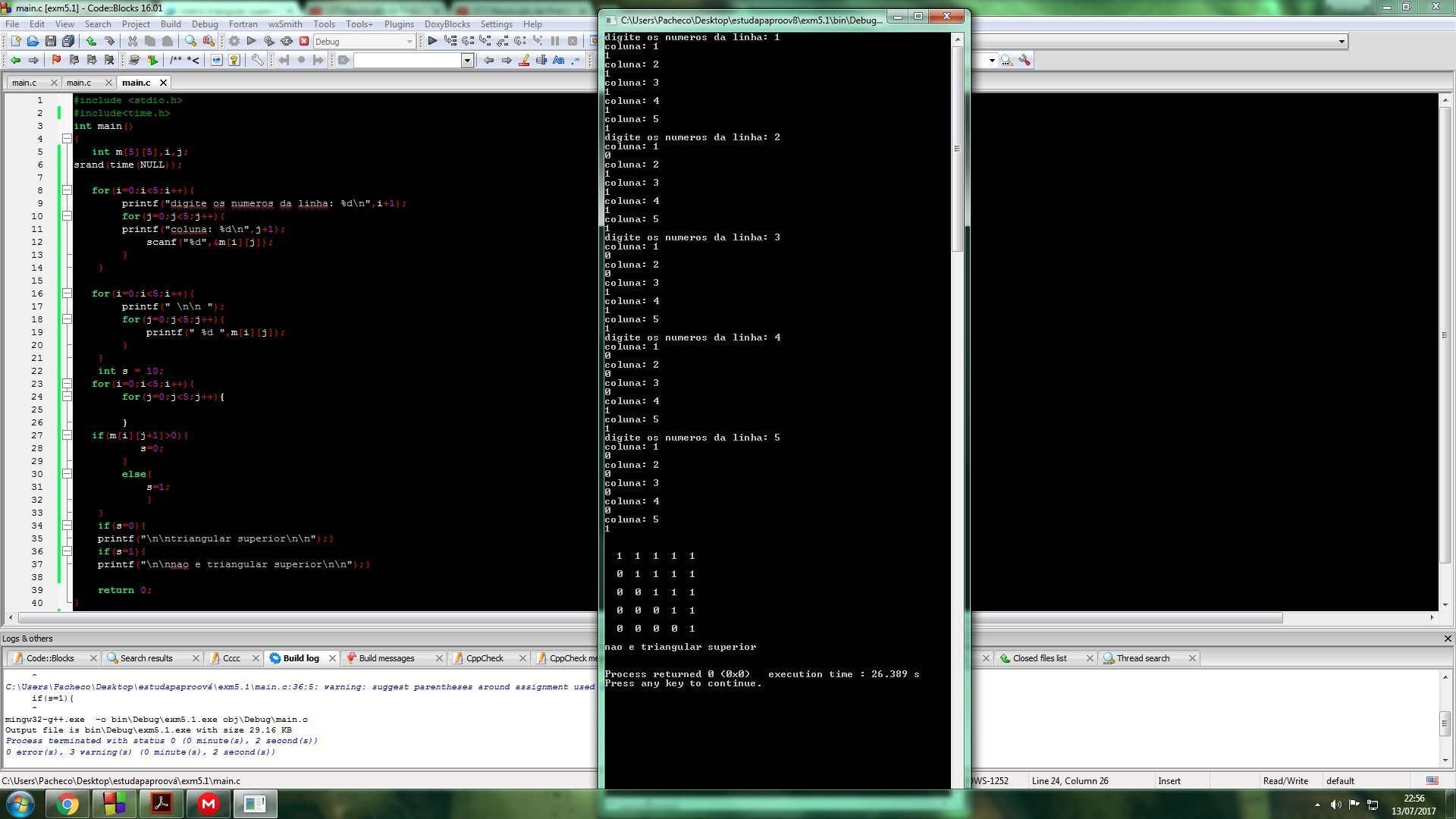Collapse the main function fold on line 4
Screen dimensions: 1456x819
(67, 139)
